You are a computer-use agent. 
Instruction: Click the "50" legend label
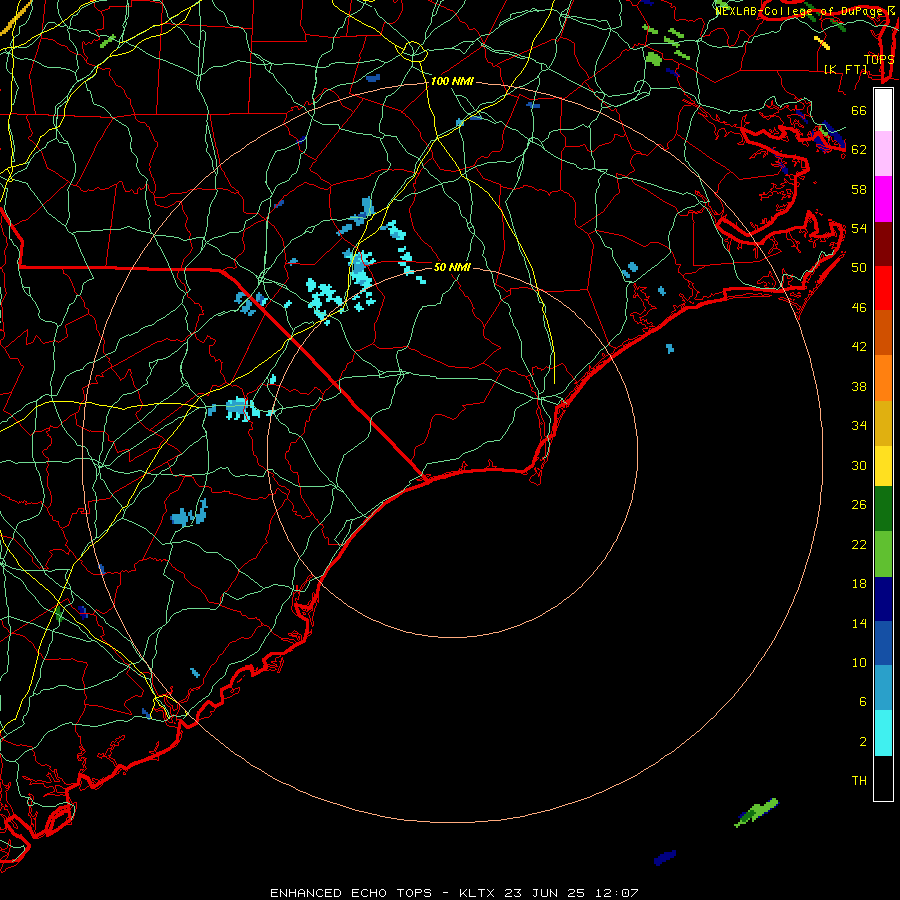coord(859,268)
